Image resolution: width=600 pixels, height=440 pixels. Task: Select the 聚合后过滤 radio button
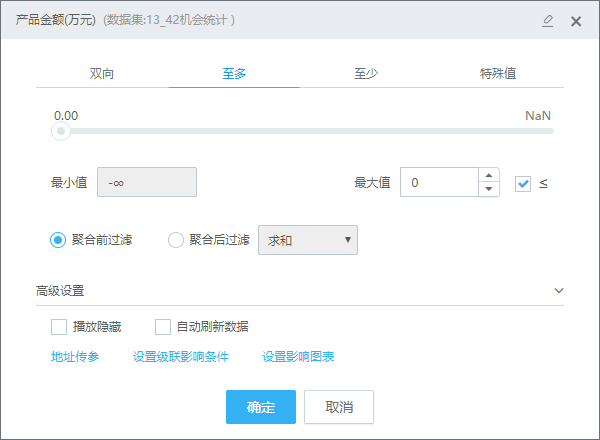click(x=176, y=240)
